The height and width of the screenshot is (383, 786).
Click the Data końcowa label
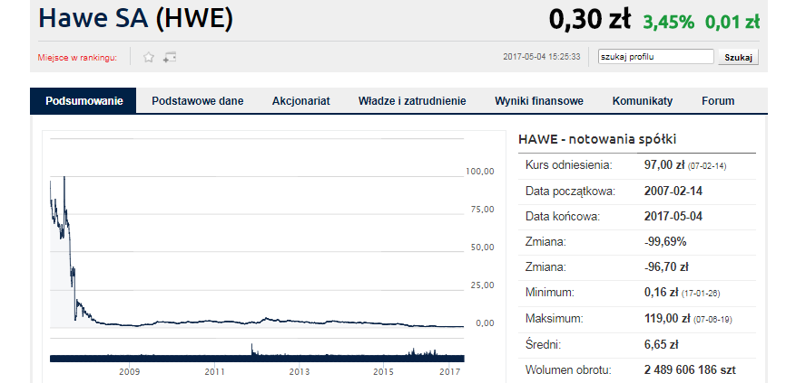click(562, 217)
